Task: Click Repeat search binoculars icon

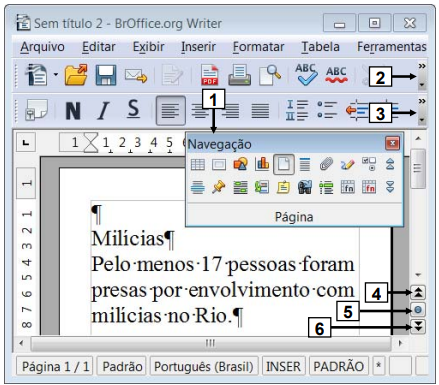Action: [x=305, y=187]
